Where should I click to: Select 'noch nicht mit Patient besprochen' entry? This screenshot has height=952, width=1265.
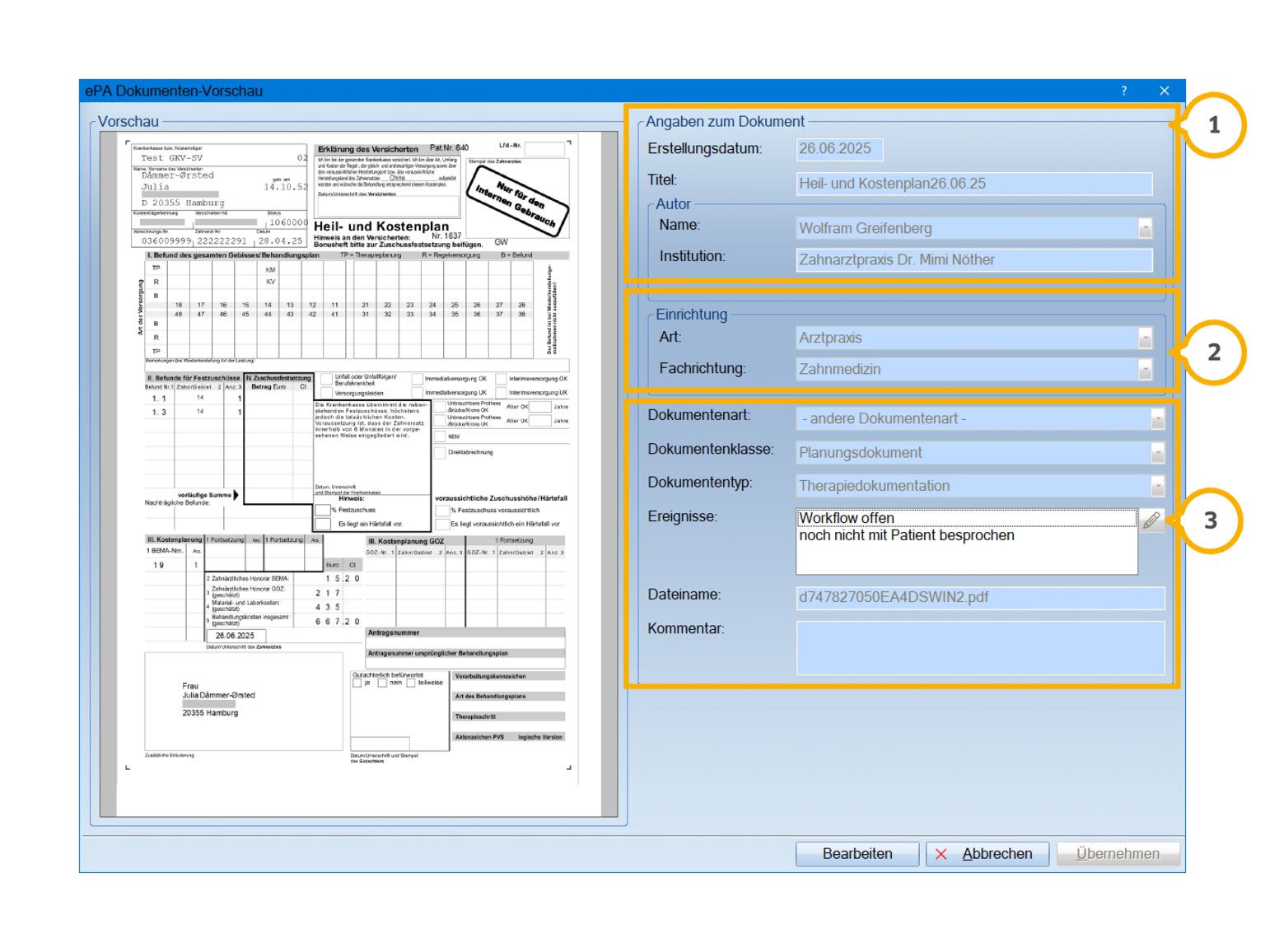pos(907,535)
